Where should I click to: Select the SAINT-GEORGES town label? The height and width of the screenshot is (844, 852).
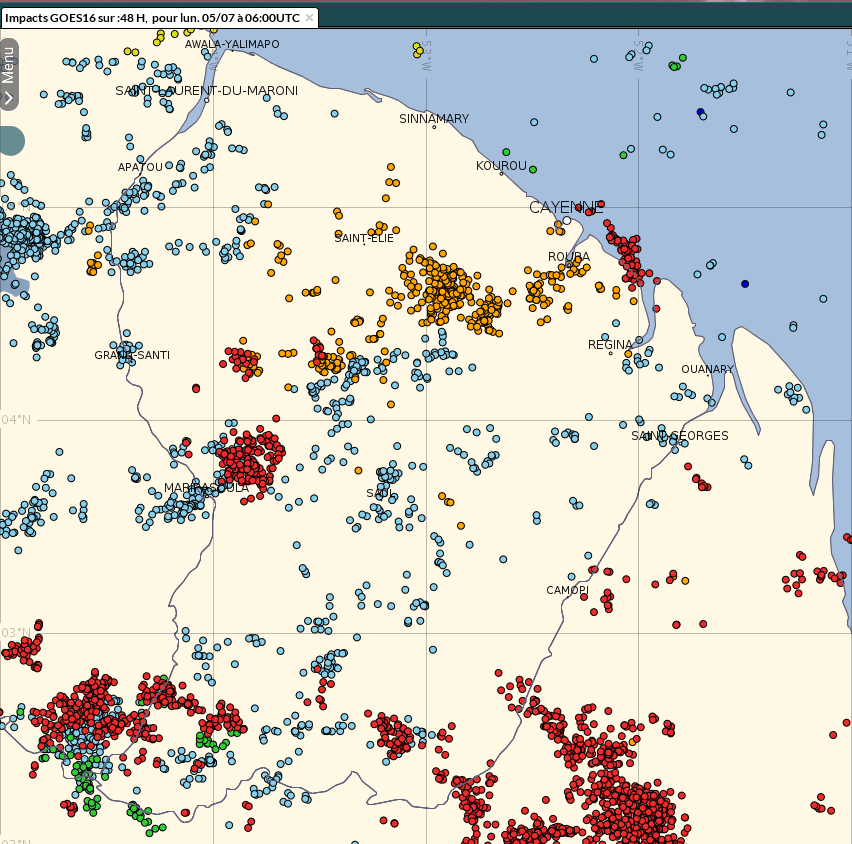[680, 436]
